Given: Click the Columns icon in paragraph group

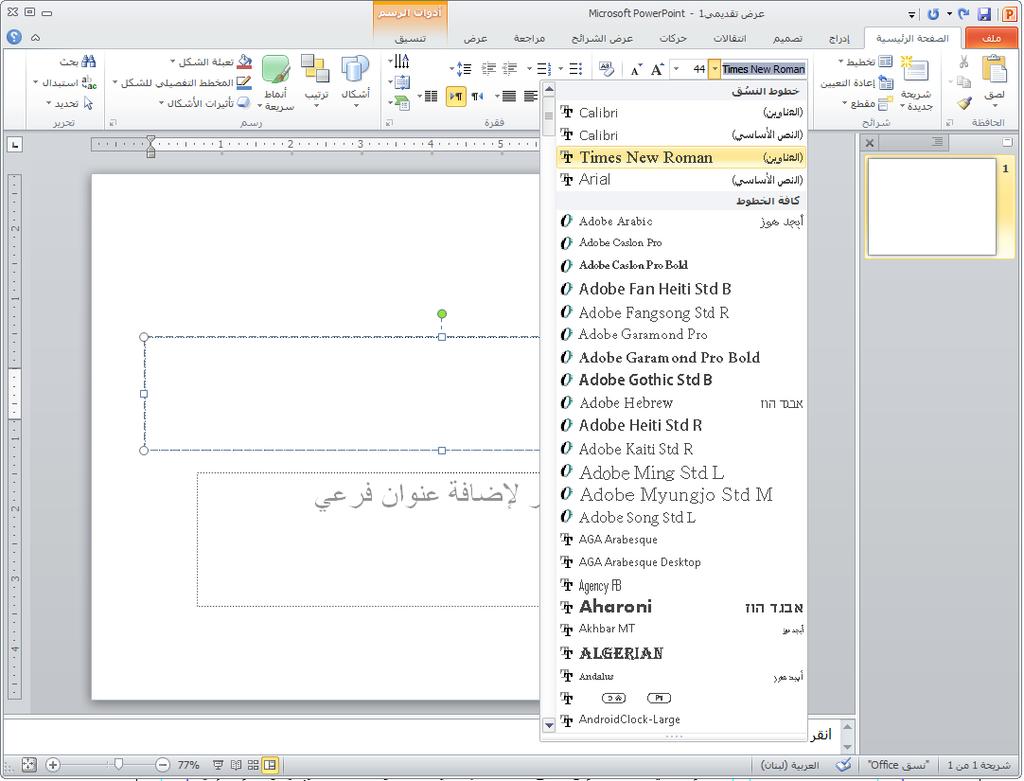Looking at the screenshot, I should (x=431, y=97).
